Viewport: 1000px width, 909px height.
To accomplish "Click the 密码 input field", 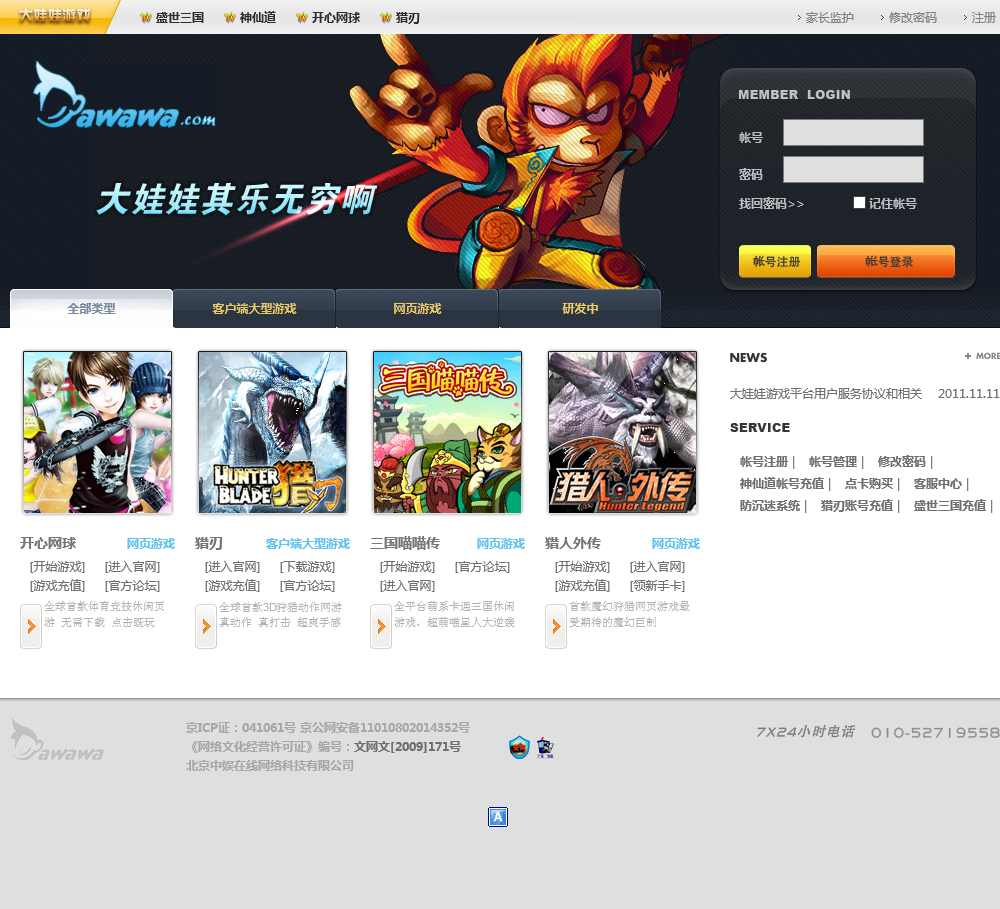I will pyautogui.click(x=853, y=170).
